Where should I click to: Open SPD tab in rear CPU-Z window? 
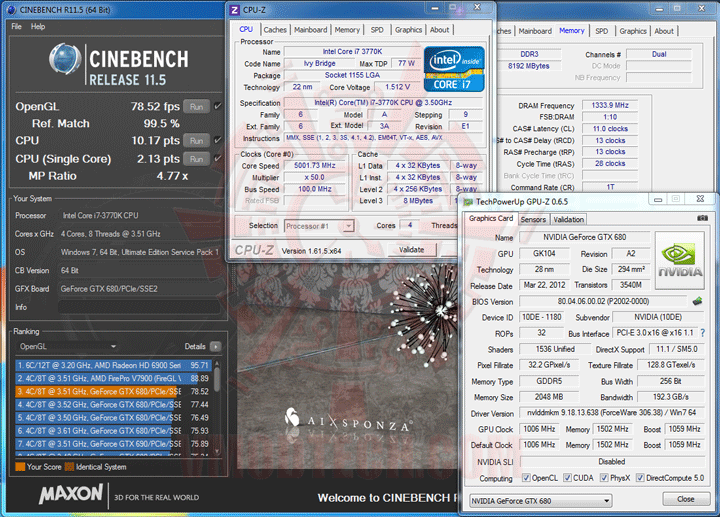(602, 31)
